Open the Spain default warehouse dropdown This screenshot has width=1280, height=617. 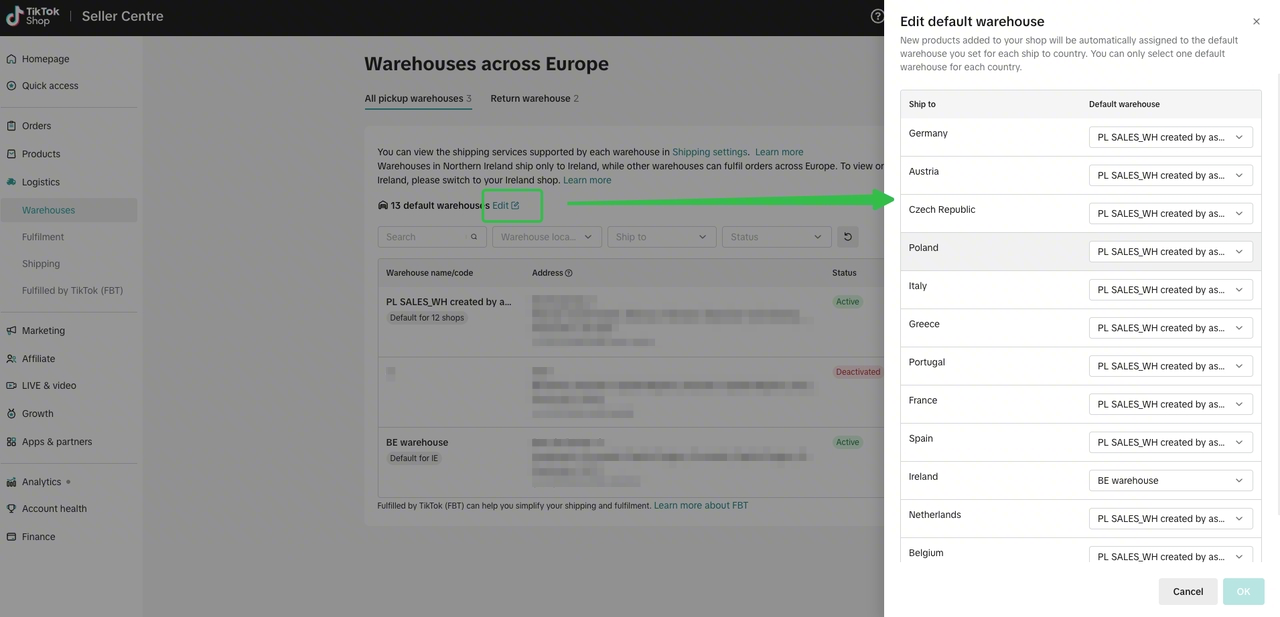click(x=1170, y=443)
